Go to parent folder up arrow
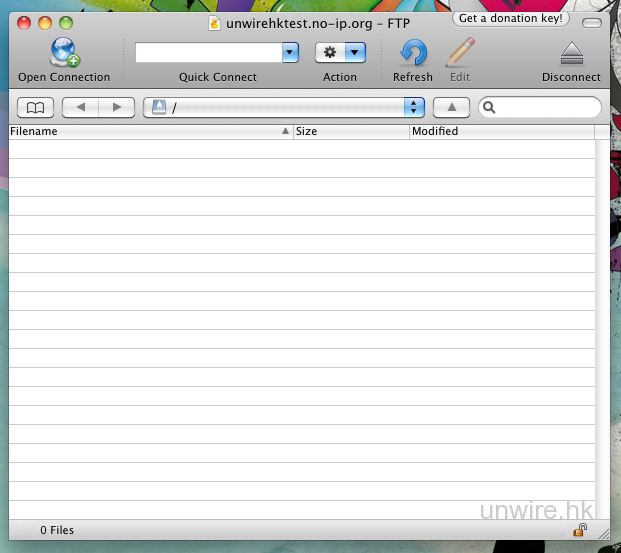This screenshot has height=553, width=621. 451,107
